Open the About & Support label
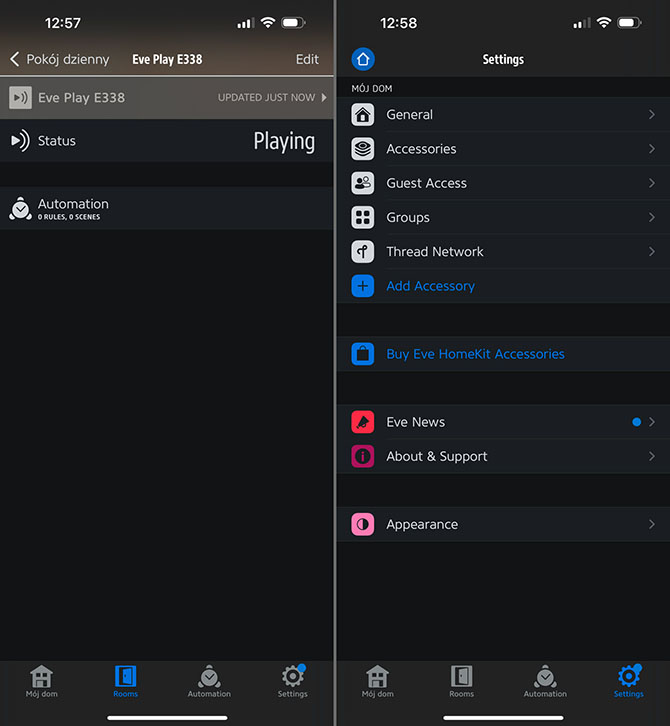The height and width of the screenshot is (726, 670). 437,456
